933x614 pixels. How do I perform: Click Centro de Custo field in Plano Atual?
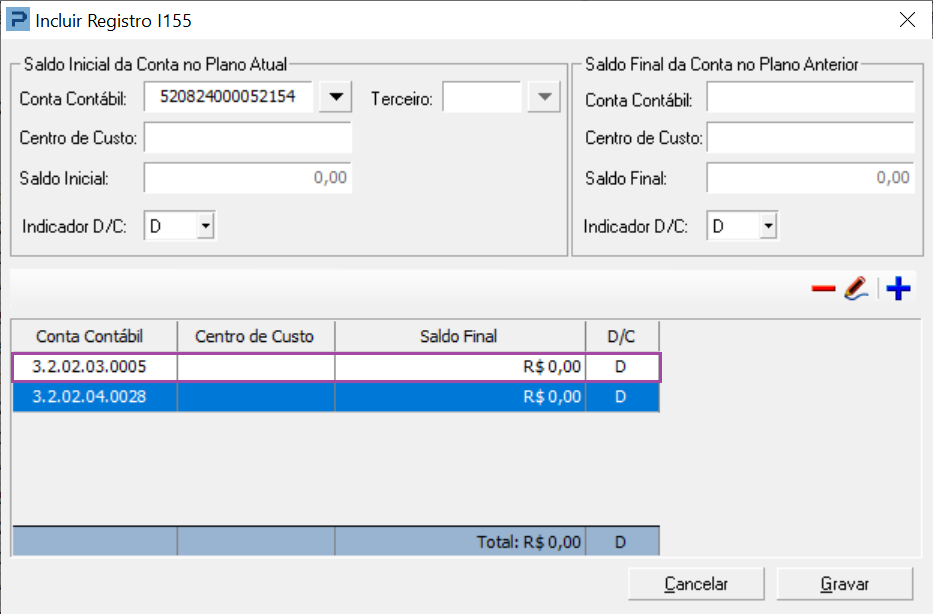point(247,138)
